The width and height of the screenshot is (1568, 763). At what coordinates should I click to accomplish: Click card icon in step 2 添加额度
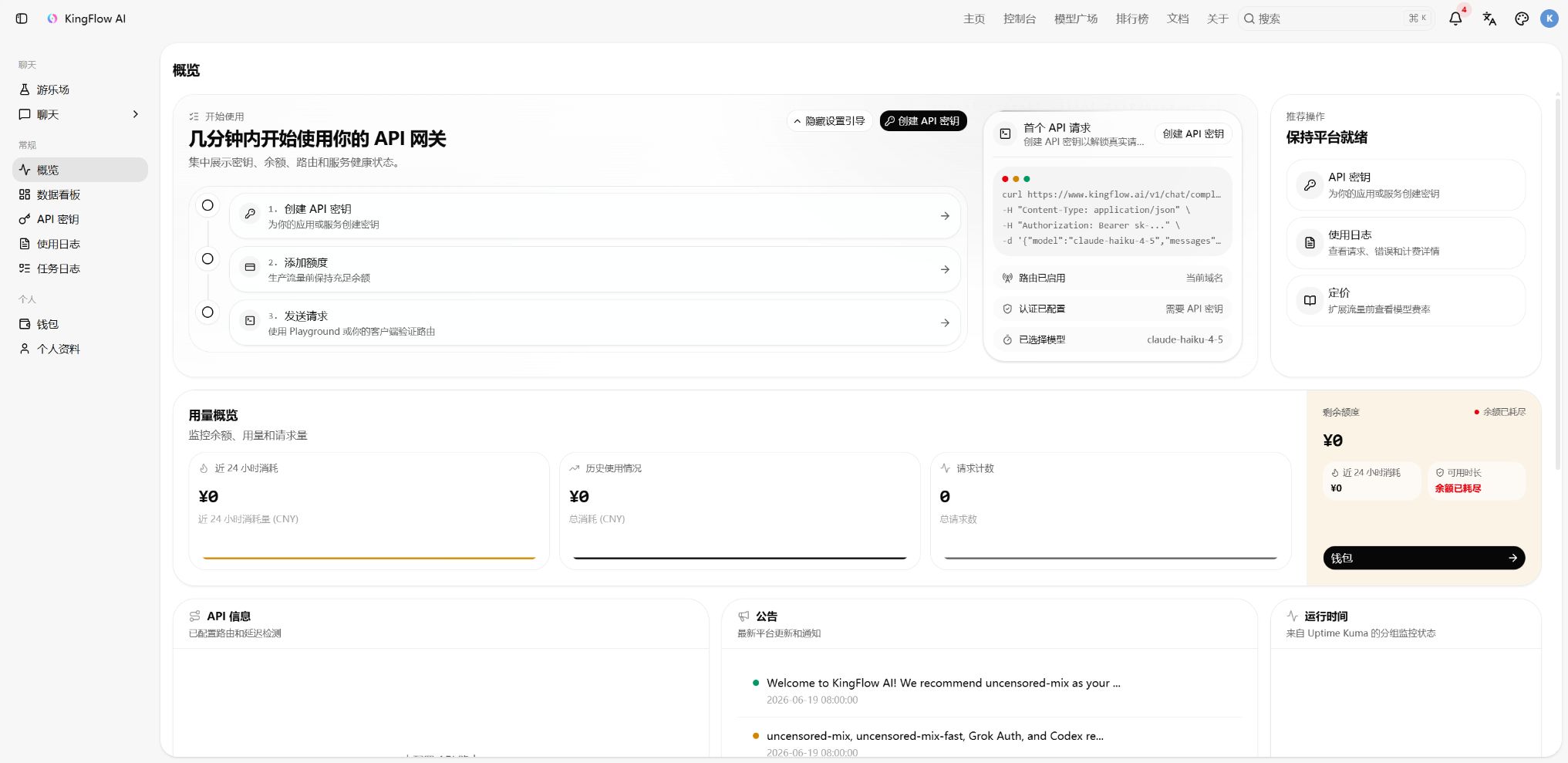pyautogui.click(x=250, y=268)
